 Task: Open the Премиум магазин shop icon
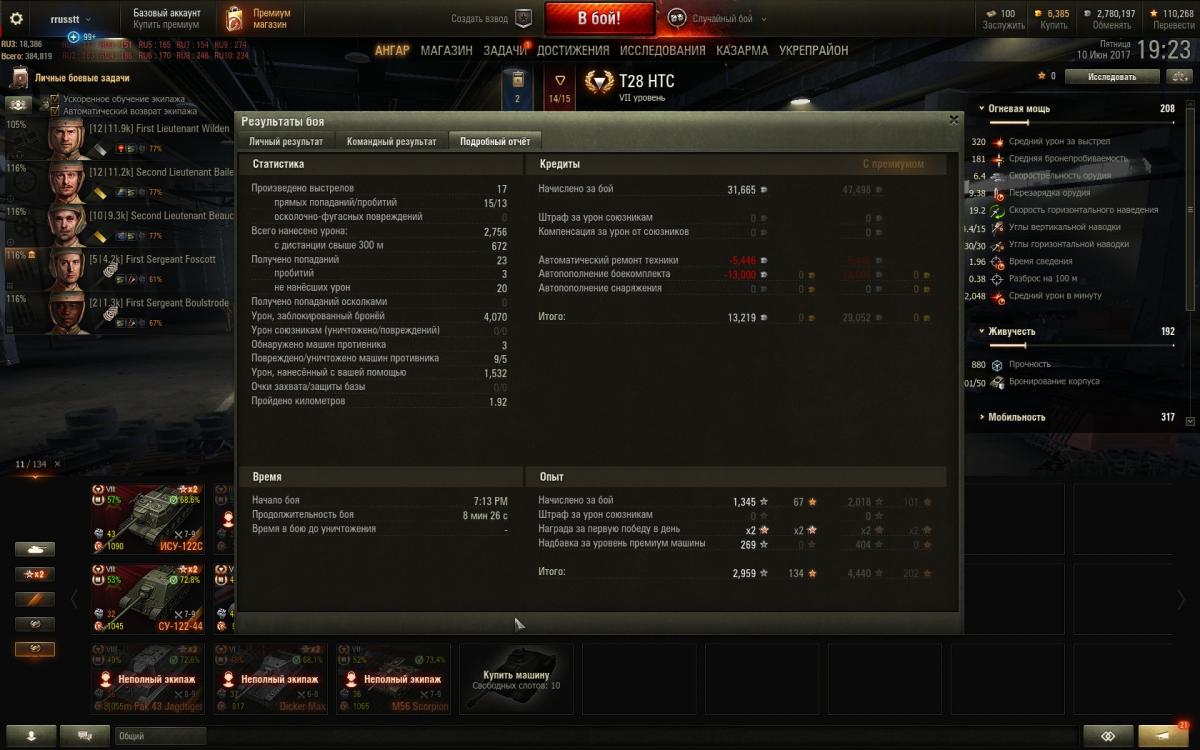pos(234,18)
